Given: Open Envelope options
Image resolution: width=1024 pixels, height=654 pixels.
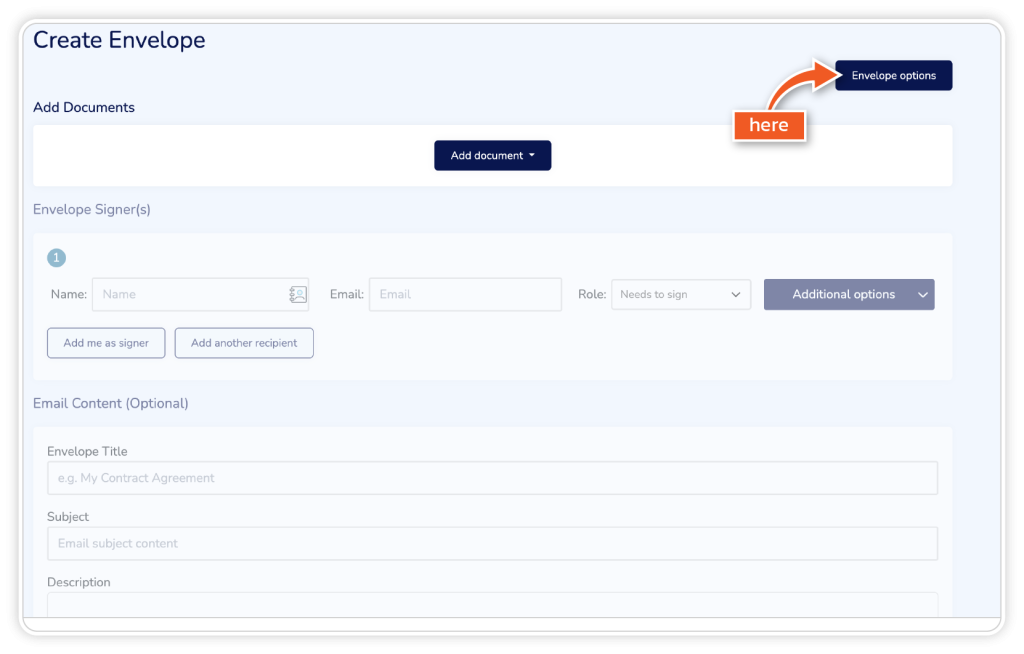Looking at the screenshot, I should point(893,76).
